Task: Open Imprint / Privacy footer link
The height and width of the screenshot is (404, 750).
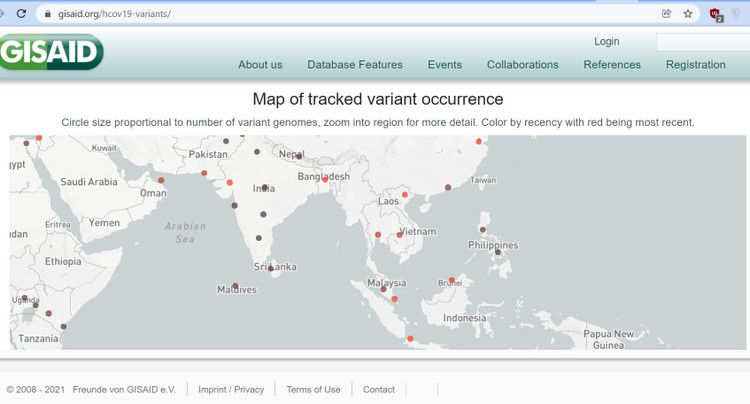Action: pyautogui.click(x=231, y=389)
